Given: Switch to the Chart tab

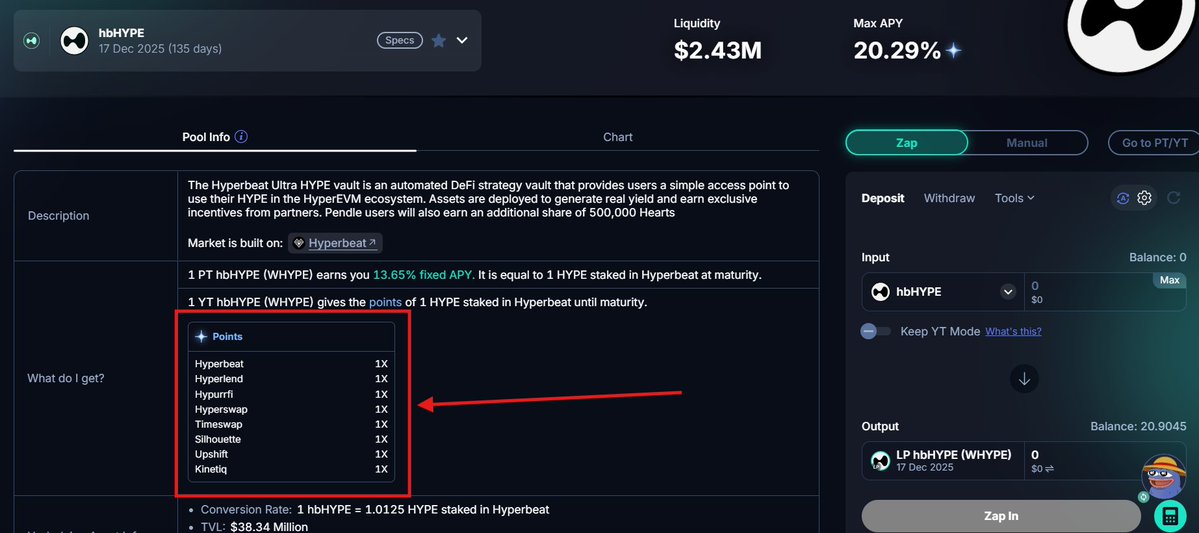Looking at the screenshot, I should pyautogui.click(x=618, y=137).
